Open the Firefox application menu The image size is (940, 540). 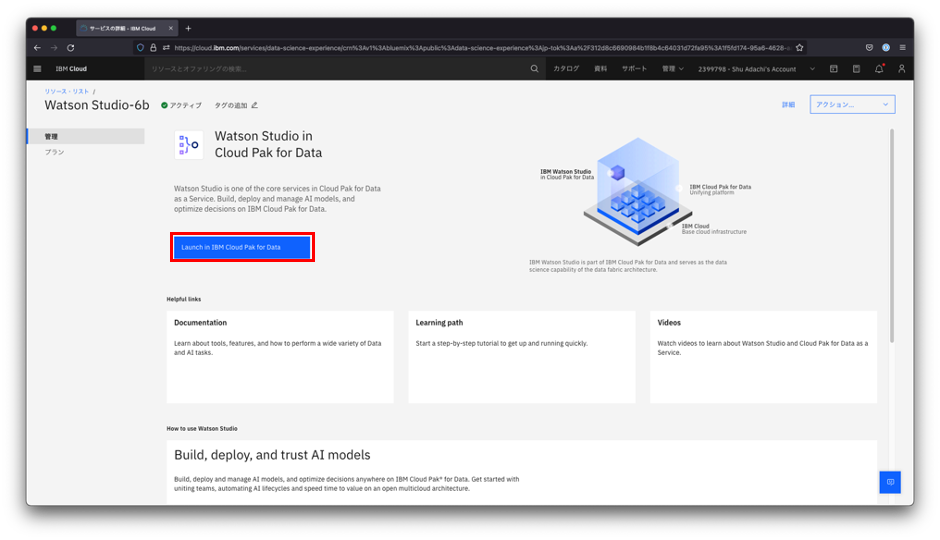click(x=902, y=47)
